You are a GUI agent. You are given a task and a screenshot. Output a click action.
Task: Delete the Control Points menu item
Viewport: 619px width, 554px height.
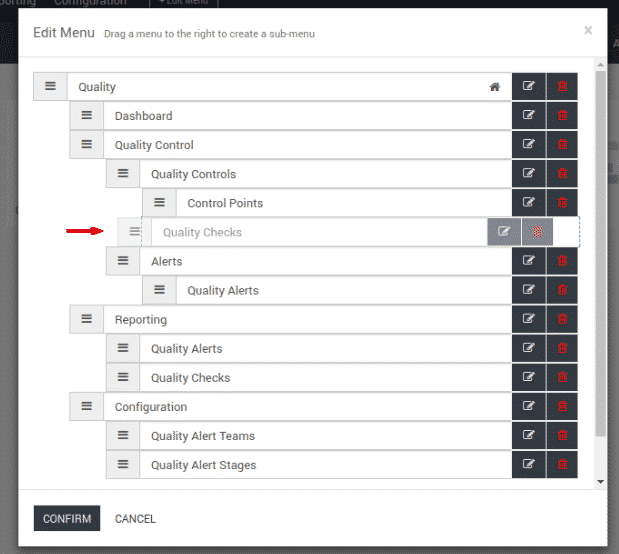[562, 203]
